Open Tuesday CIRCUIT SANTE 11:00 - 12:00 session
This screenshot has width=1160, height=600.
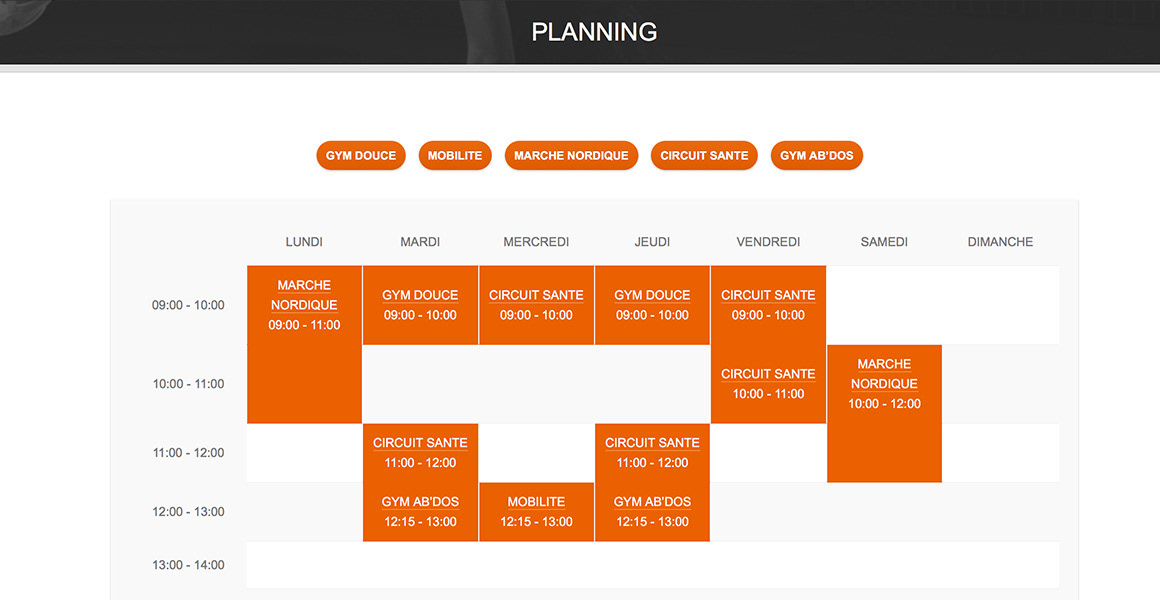[x=420, y=453]
